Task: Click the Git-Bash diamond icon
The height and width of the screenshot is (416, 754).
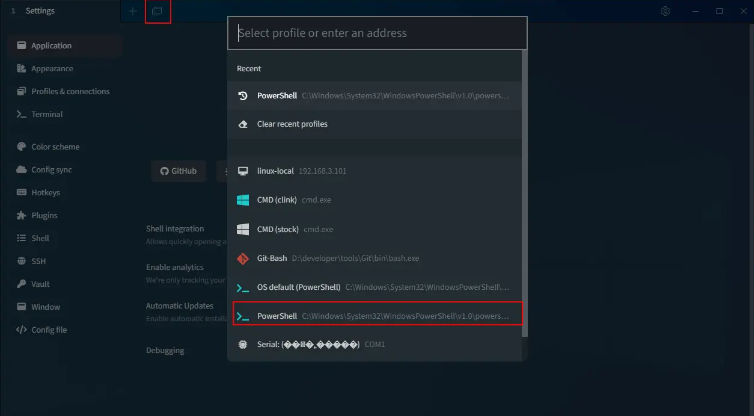Action: point(243,258)
